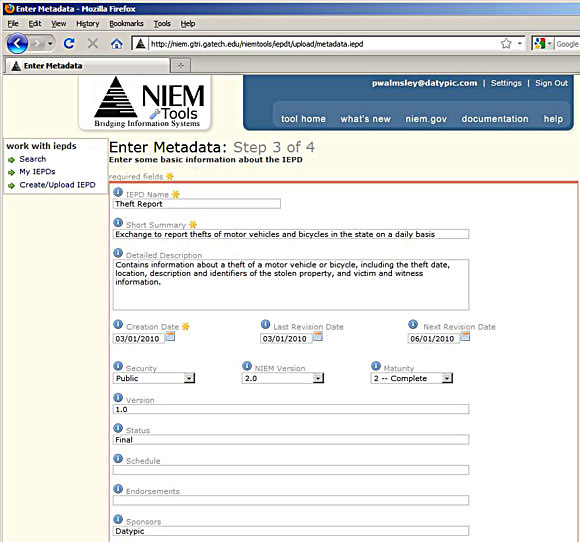The image size is (580, 542).
Task: Open the History menu
Action: (x=88, y=24)
